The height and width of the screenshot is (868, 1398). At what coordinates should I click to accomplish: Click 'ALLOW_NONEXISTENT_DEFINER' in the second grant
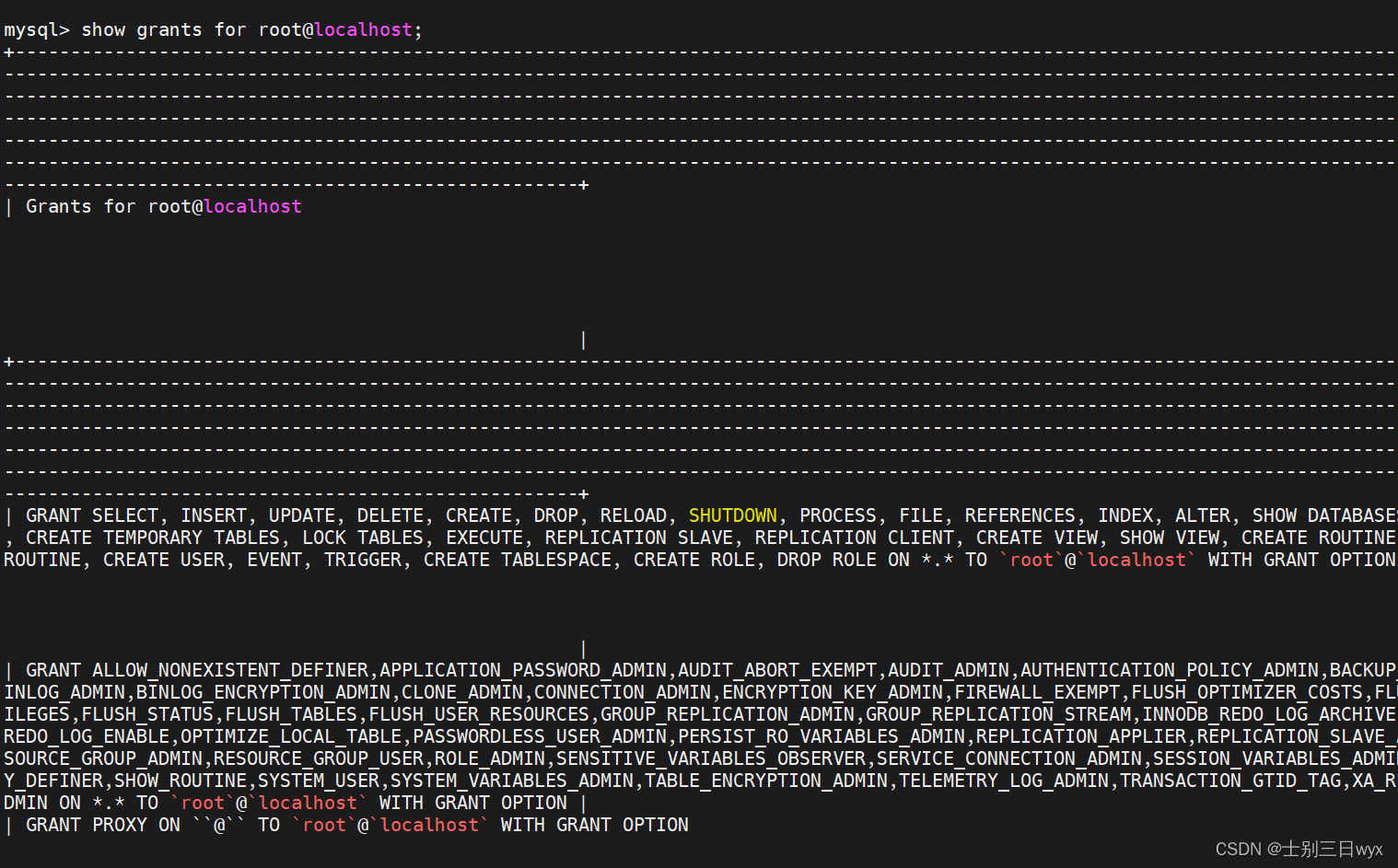coord(230,671)
